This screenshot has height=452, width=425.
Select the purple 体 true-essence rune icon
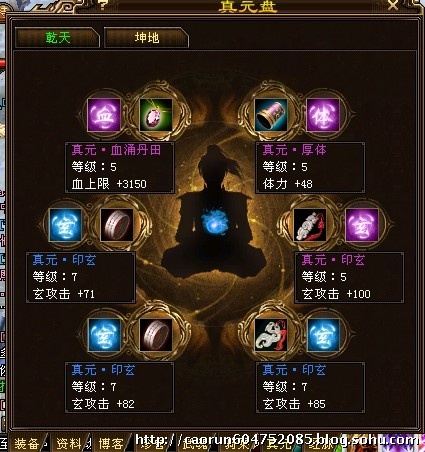tap(323, 115)
